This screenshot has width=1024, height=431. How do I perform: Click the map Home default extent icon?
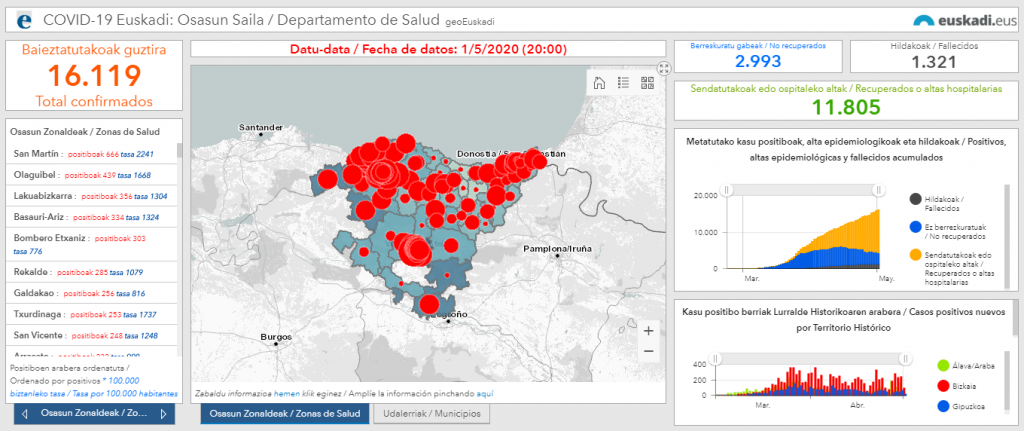[599, 83]
